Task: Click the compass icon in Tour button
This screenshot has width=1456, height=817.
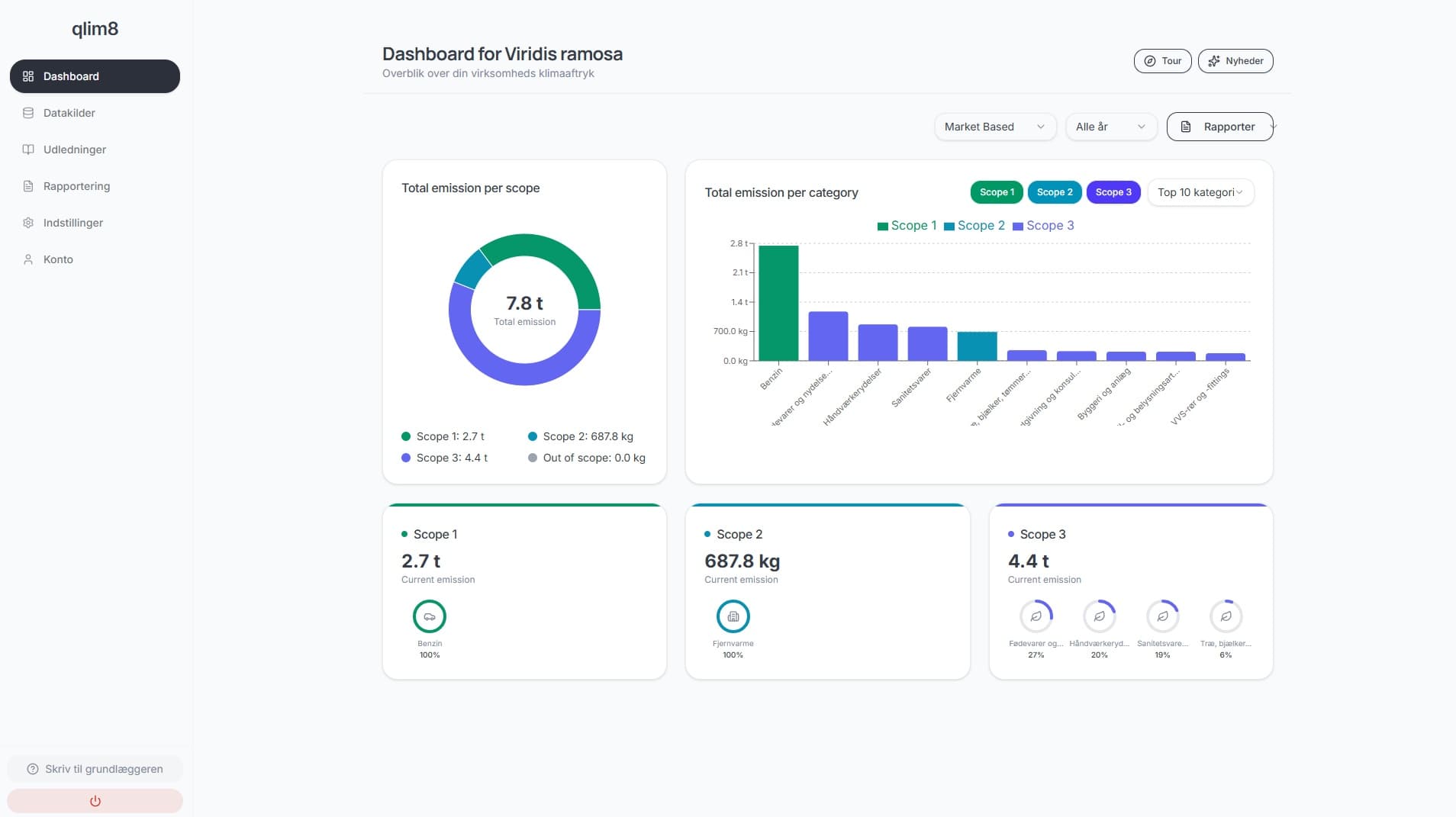Action: [x=1150, y=61]
